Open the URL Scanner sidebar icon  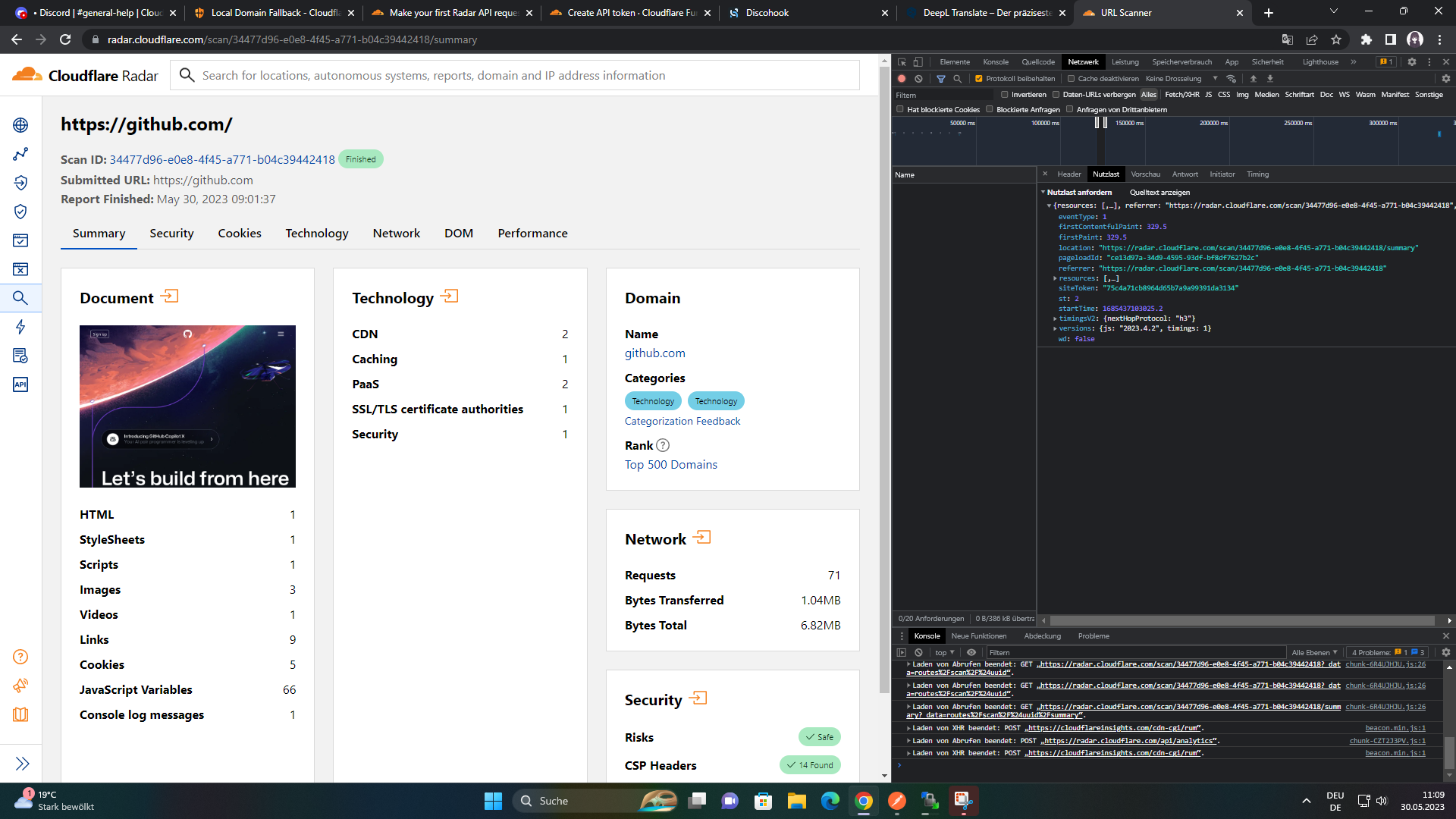pos(20,297)
